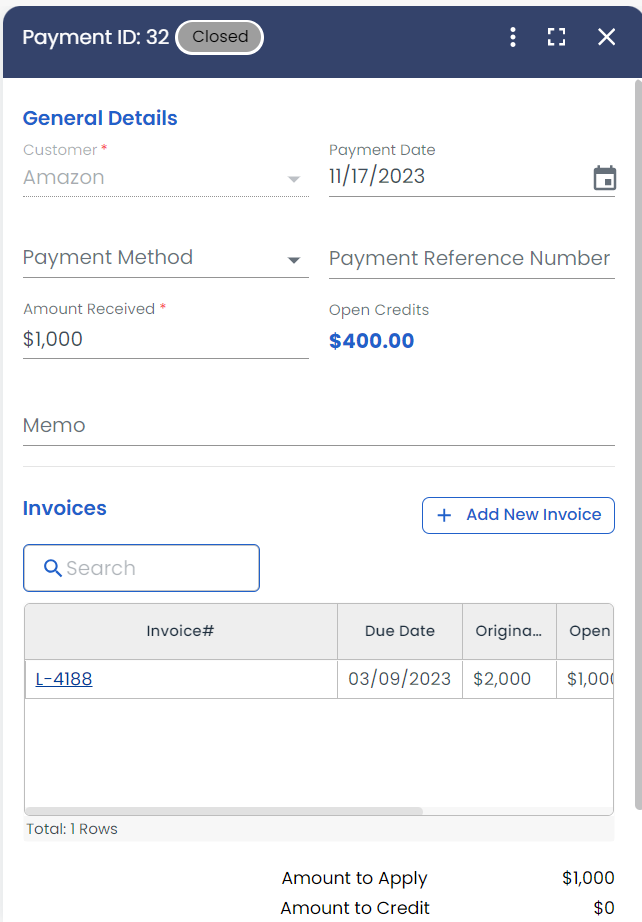Click the Payment Reference Number field
The image size is (642, 922).
(x=470, y=258)
